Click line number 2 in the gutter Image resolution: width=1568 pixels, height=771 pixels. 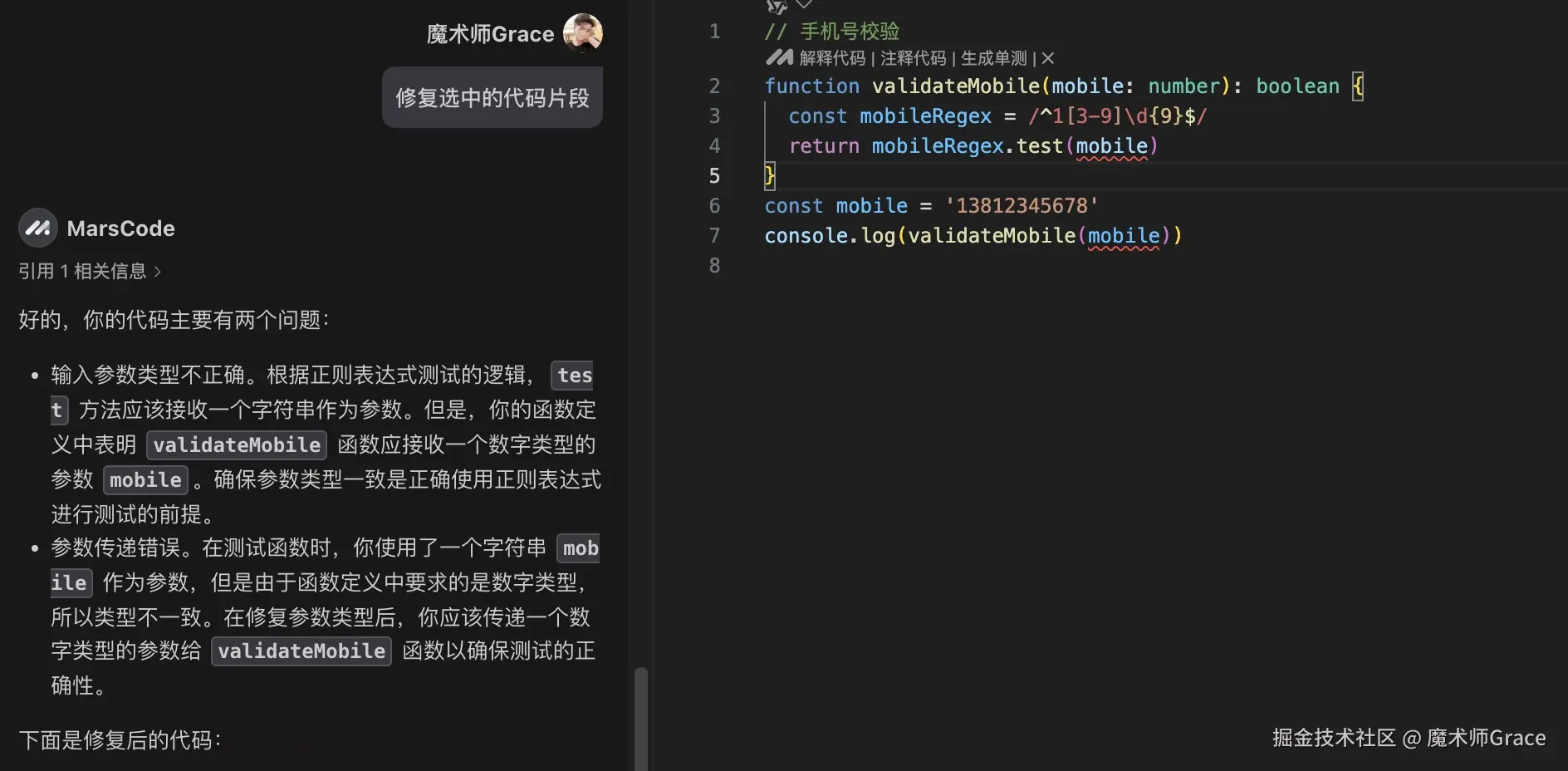714,86
